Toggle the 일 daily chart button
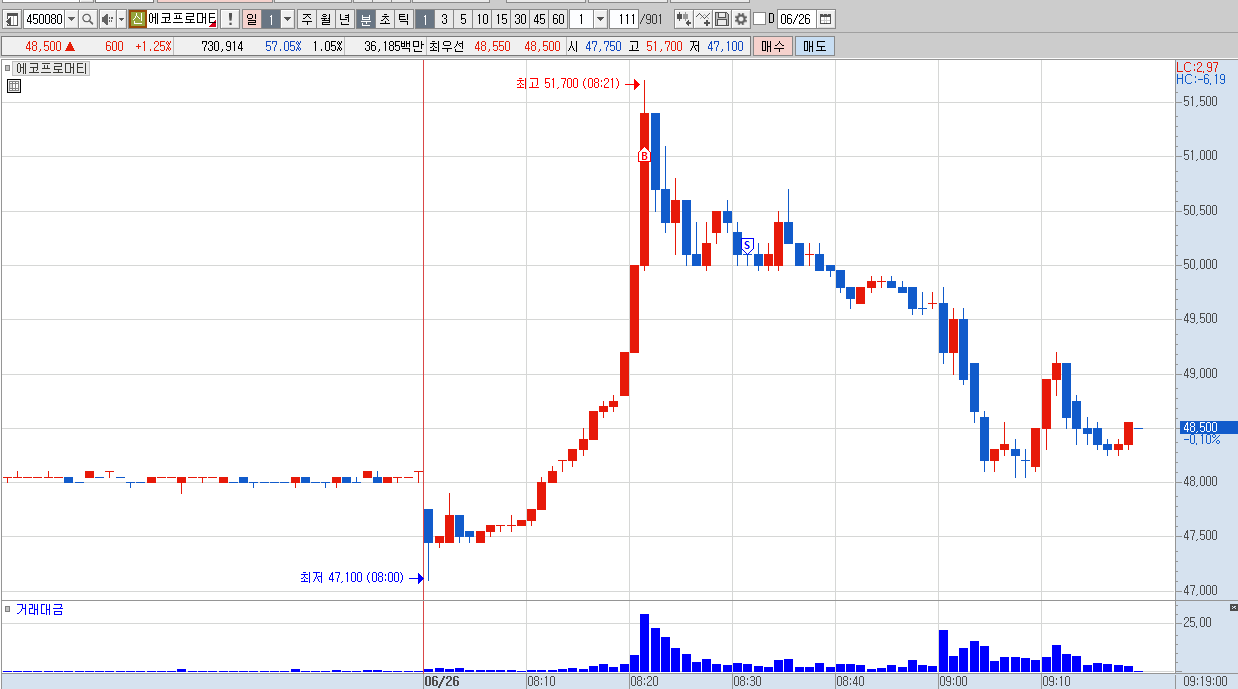Image resolution: width=1238 pixels, height=689 pixels. click(251, 19)
